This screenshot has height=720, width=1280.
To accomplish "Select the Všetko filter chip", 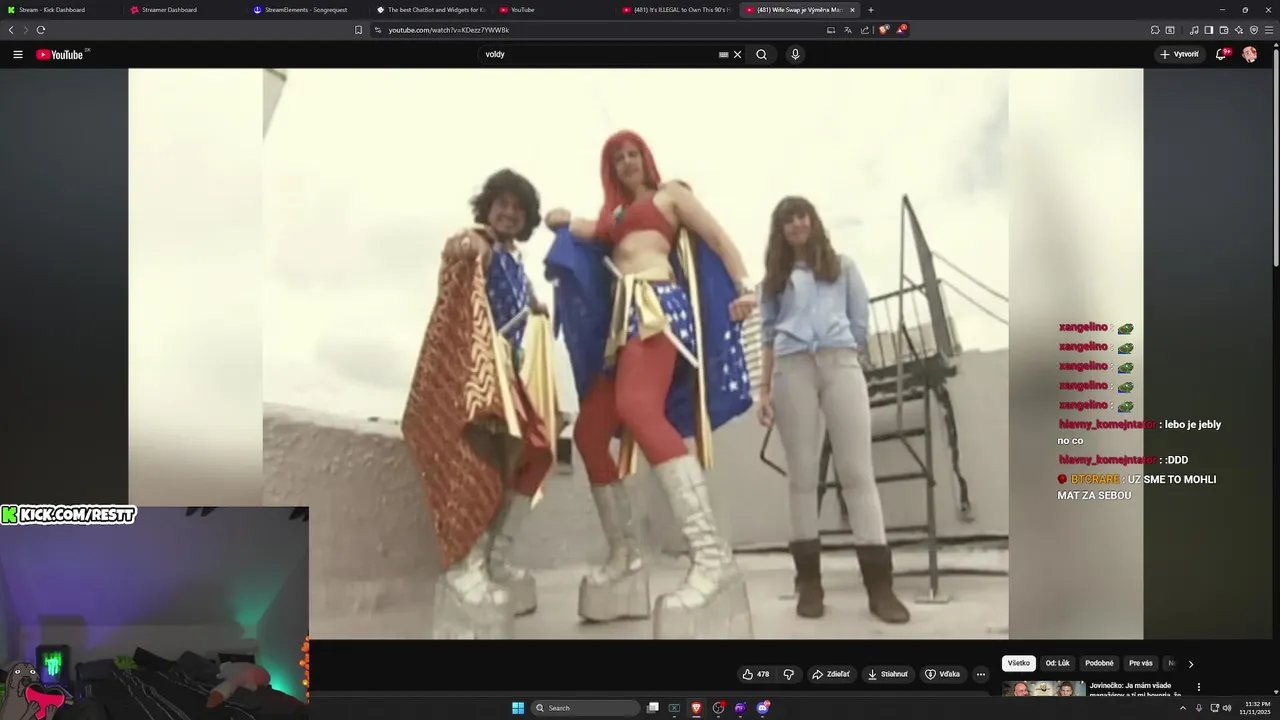I will pos(1018,663).
